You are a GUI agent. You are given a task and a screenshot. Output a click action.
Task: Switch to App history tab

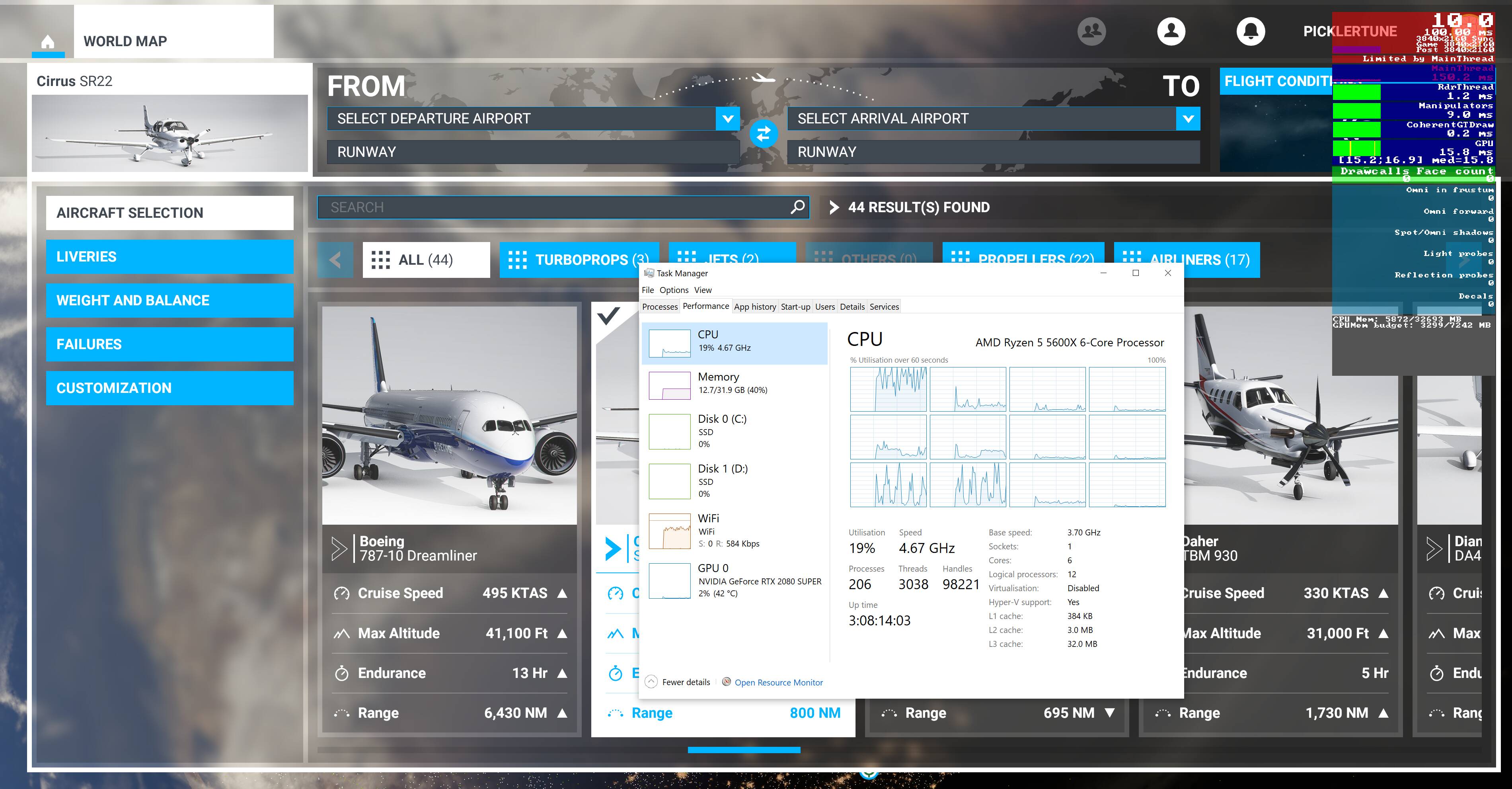point(755,307)
